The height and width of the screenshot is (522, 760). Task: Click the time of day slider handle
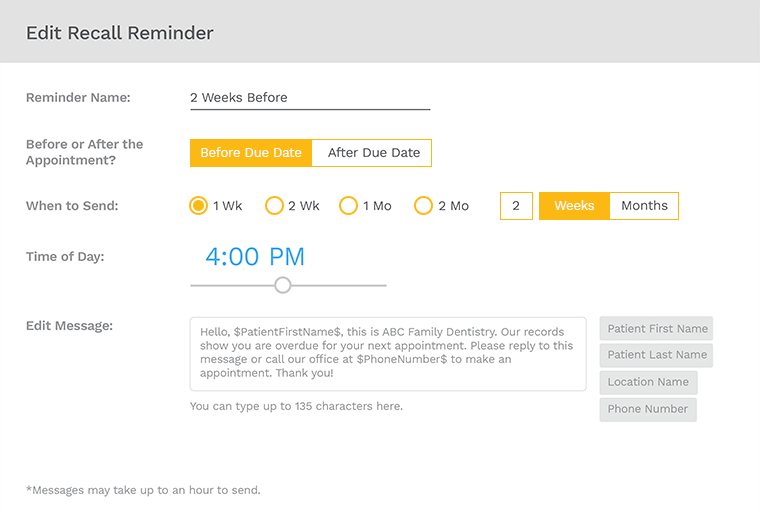point(283,285)
